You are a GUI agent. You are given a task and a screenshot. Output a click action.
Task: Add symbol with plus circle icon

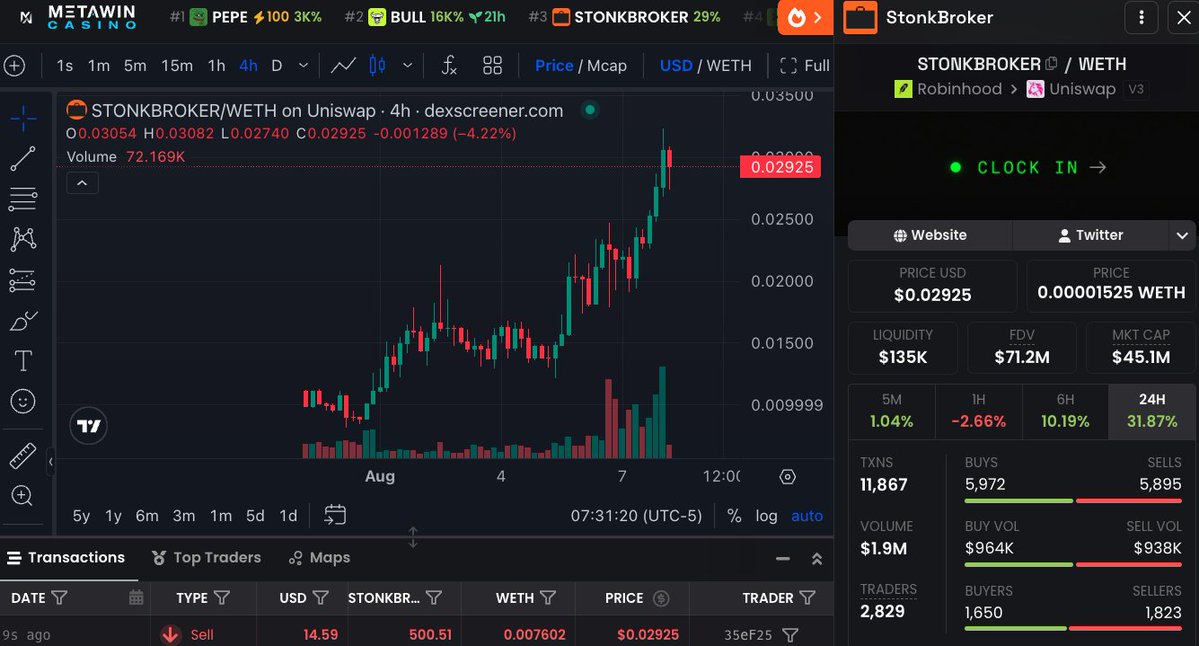tap(15, 66)
